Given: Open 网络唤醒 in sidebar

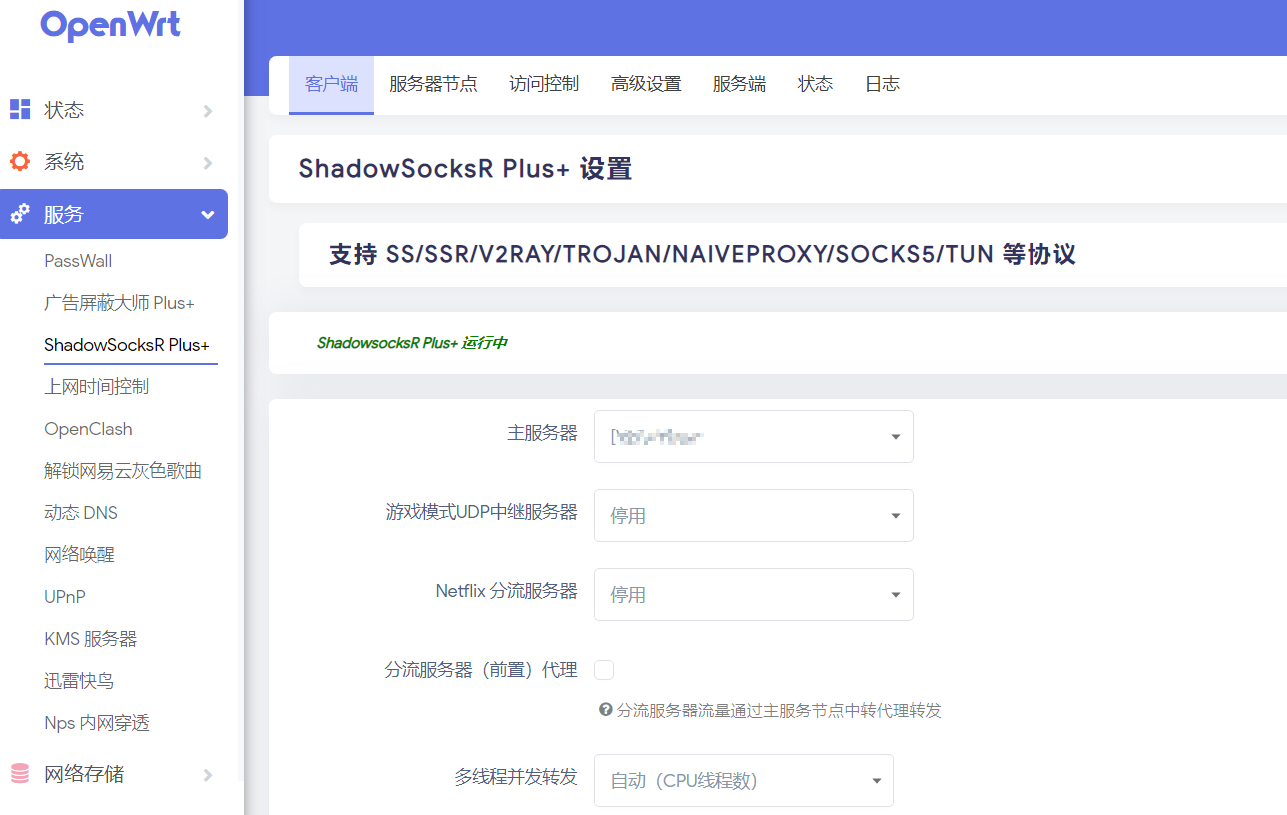Looking at the screenshot, I should tap(79, 555).
